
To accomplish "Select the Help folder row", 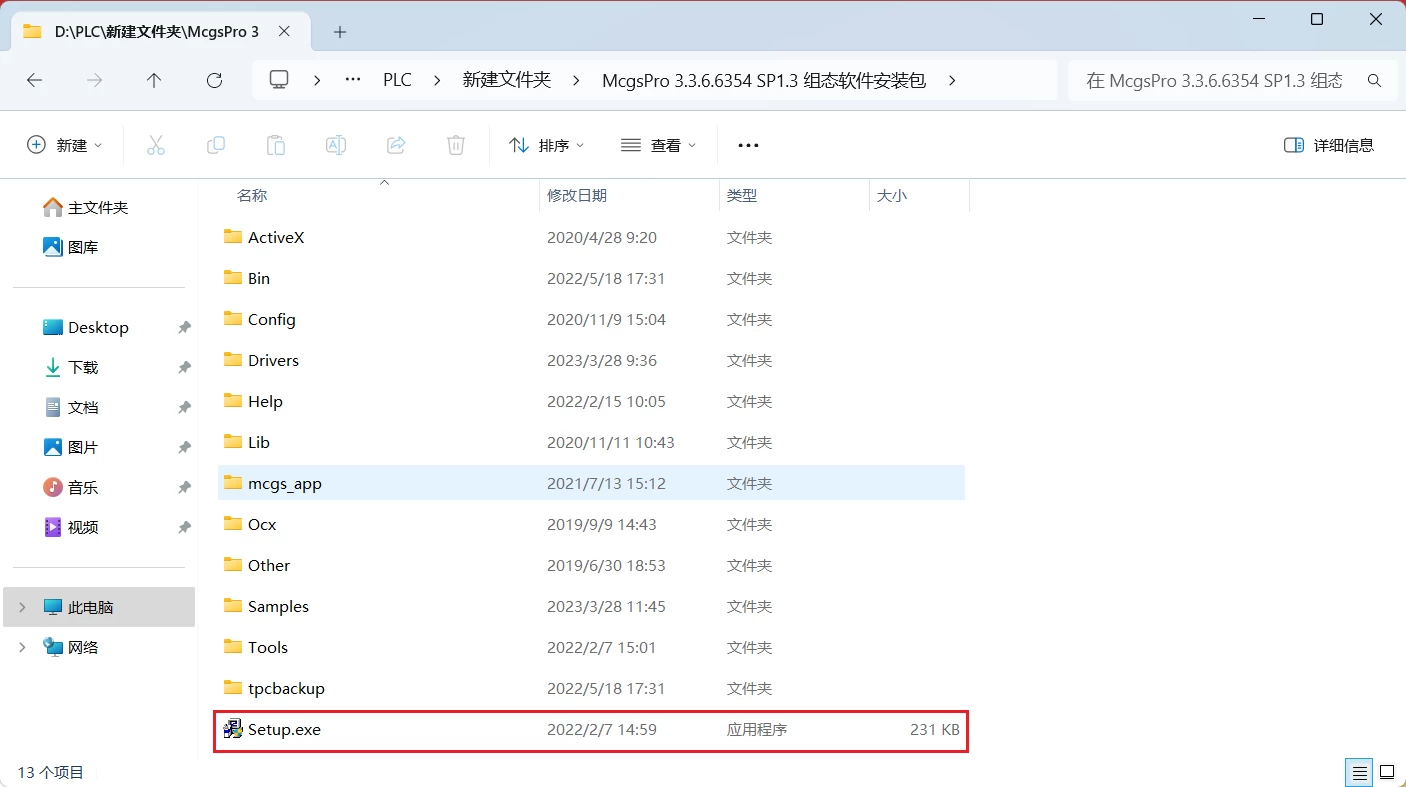I will (x=591, y=401).
